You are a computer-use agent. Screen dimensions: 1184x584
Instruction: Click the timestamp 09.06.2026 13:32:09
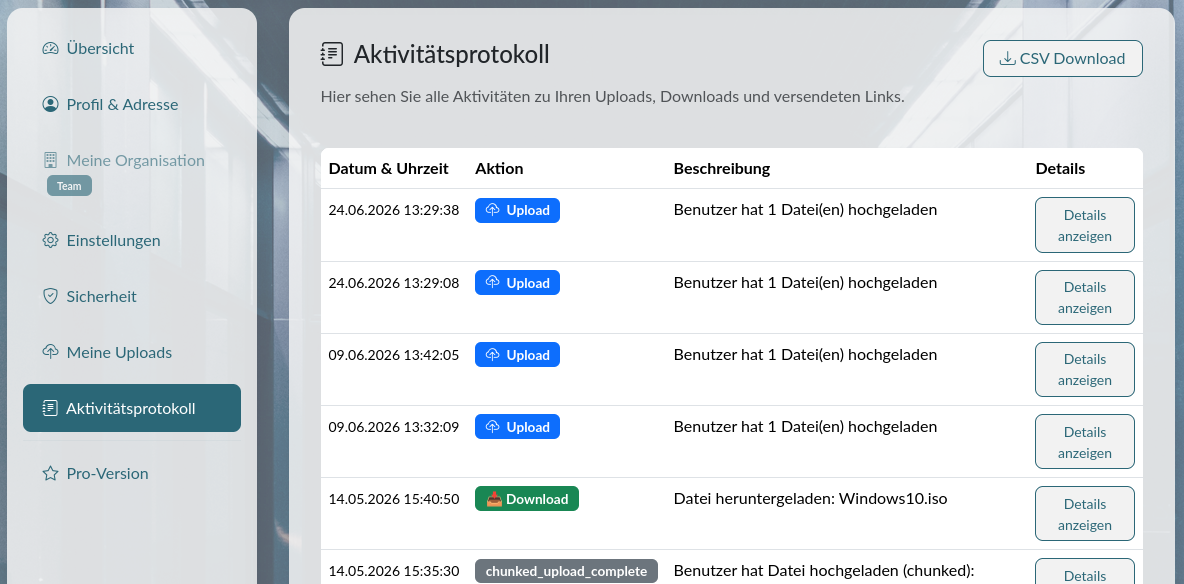point(393,427)
